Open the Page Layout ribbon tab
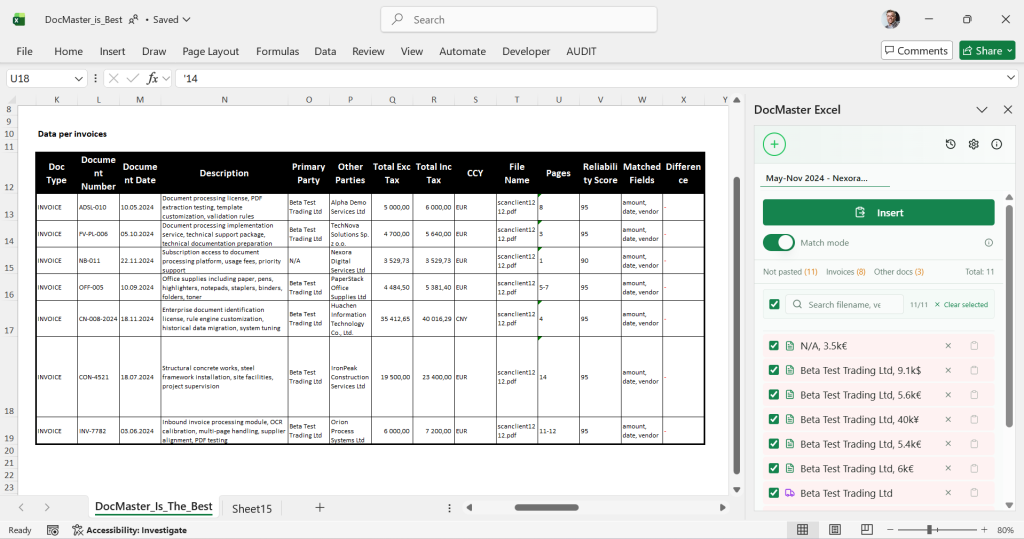This screenshot has width=1024, height=539. pyautogui.click(x=210, y=51)
